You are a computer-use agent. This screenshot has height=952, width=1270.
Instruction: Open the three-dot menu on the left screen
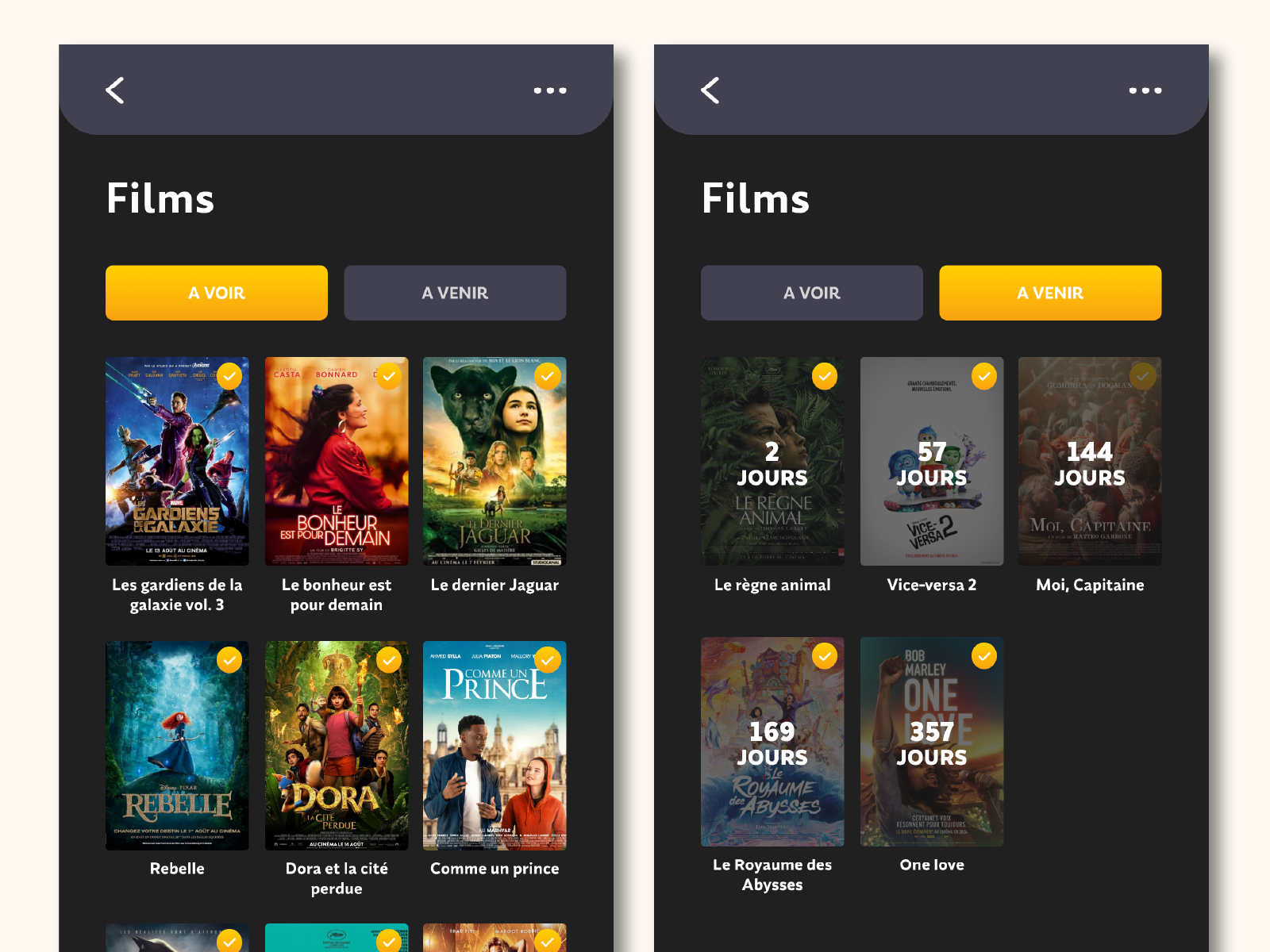pyautogui.click(x=550, y=90)
